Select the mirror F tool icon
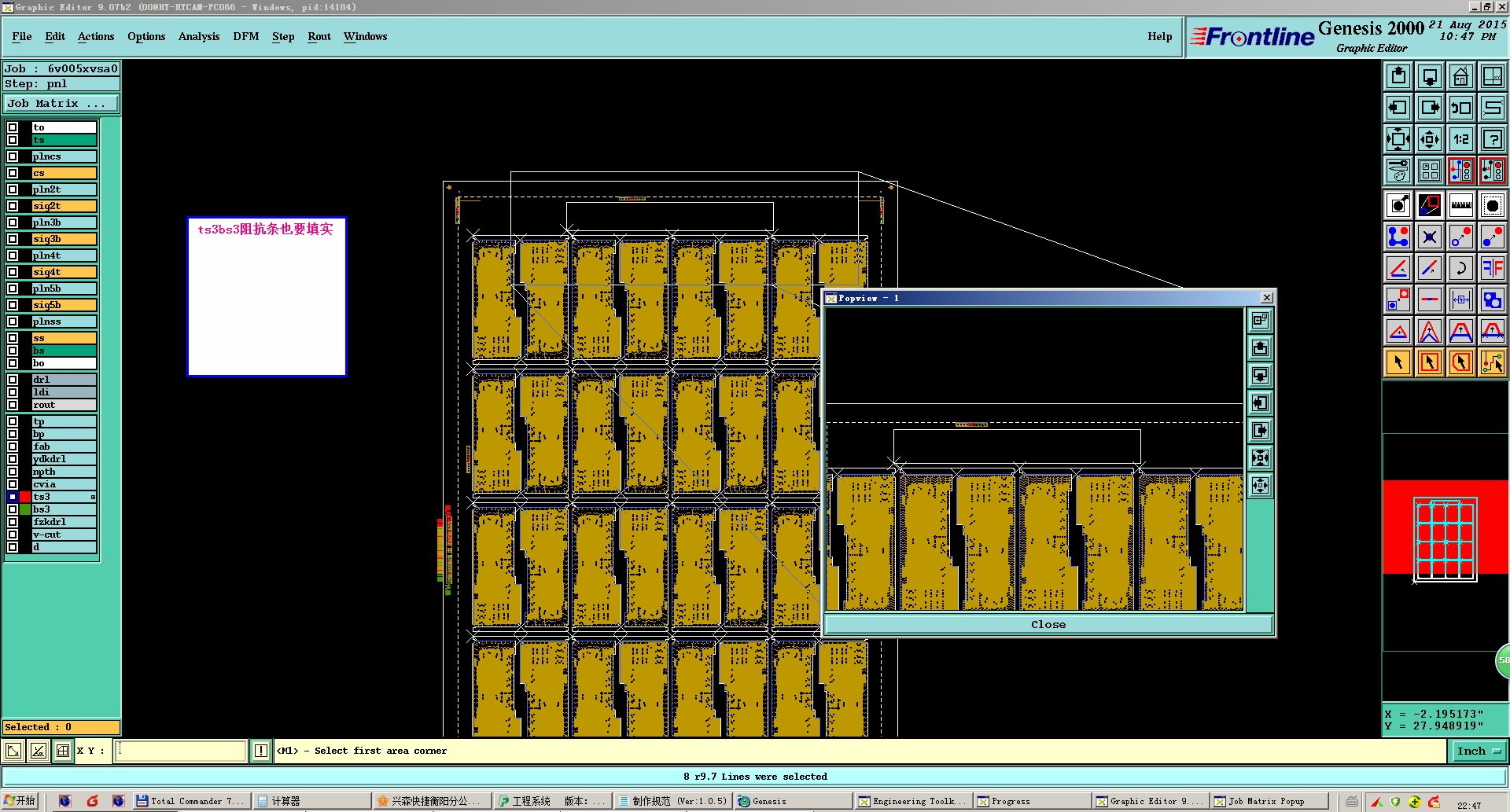Image resolution: width=1510 pixels, height=812 pixels. tap(1493, 268)
